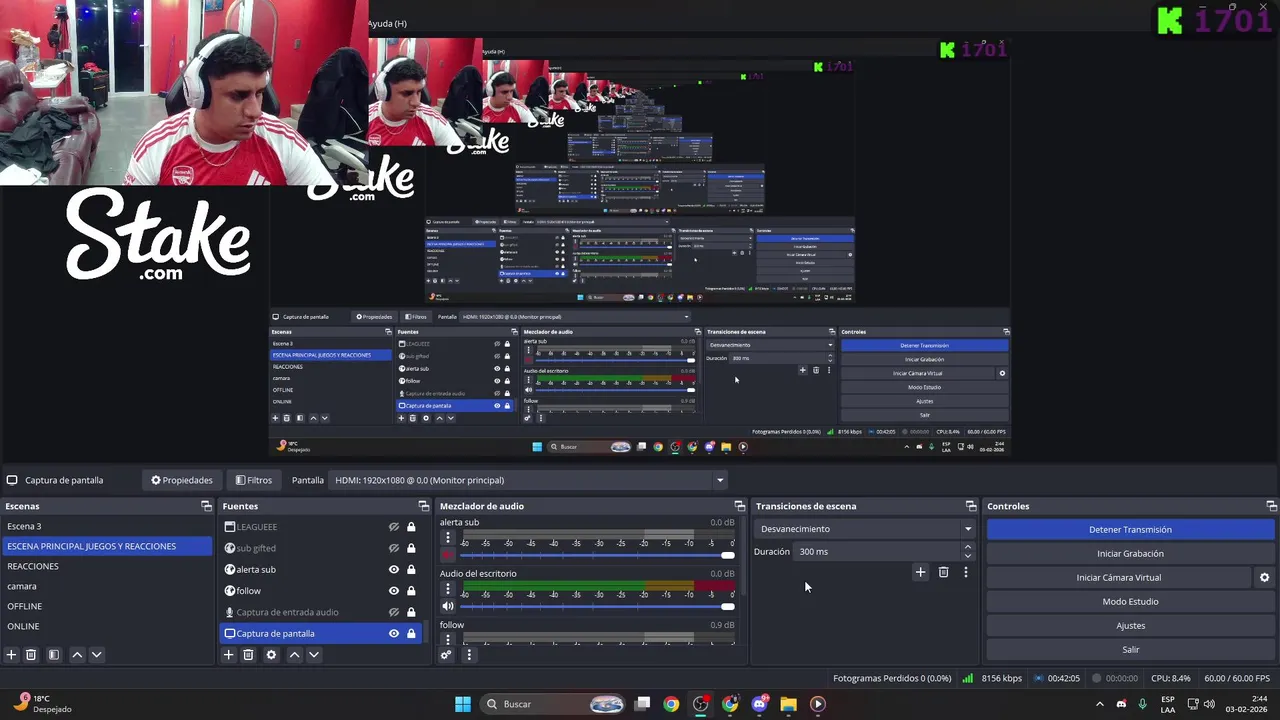Unlock the alerta sub source

tap(411, 569)
